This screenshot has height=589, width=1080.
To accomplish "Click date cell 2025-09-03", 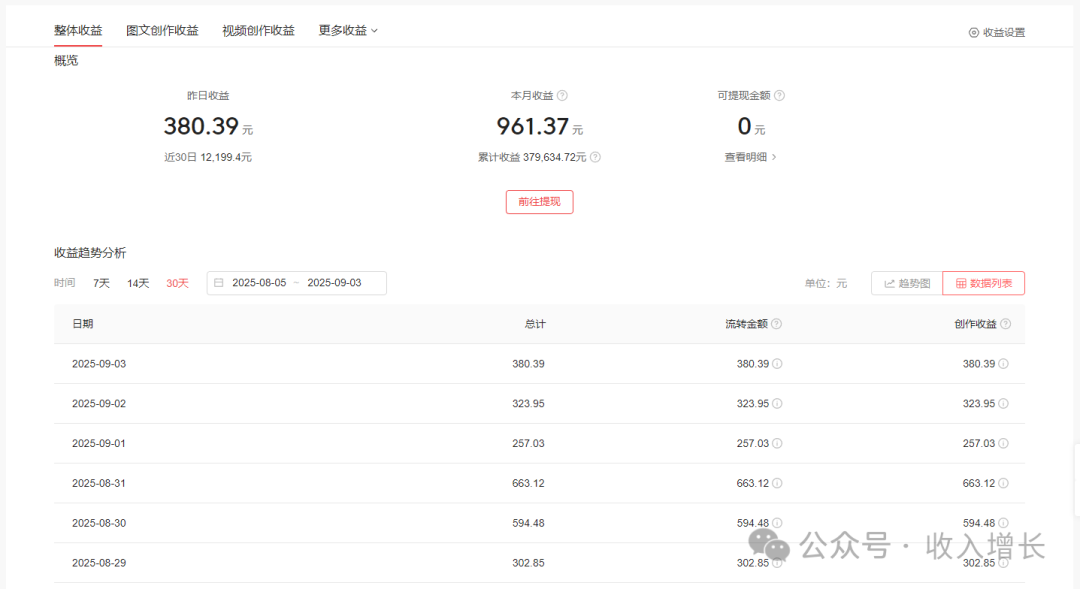I will (x=99, y=364).
